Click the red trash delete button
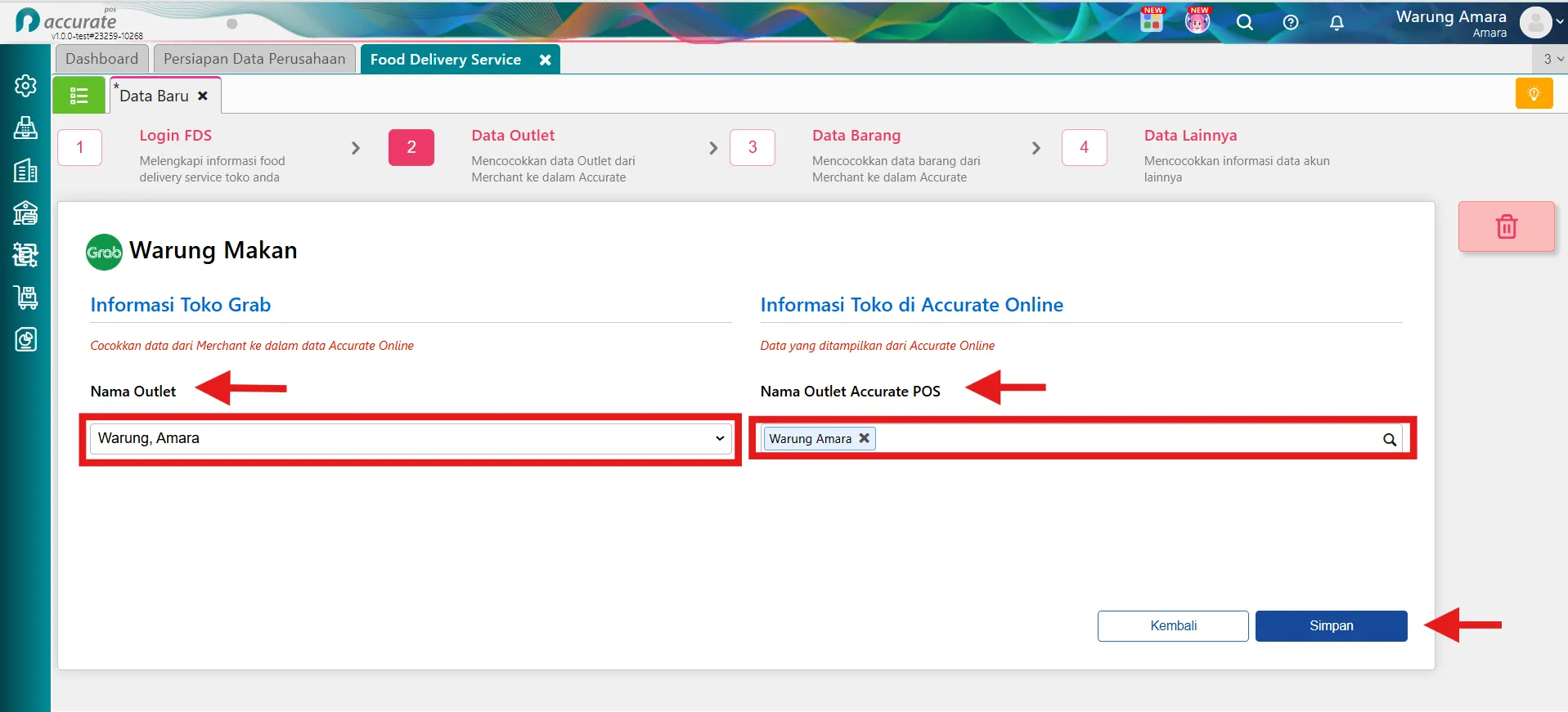The width and height of the screenshot is (1568, 712). (1506, 226)
